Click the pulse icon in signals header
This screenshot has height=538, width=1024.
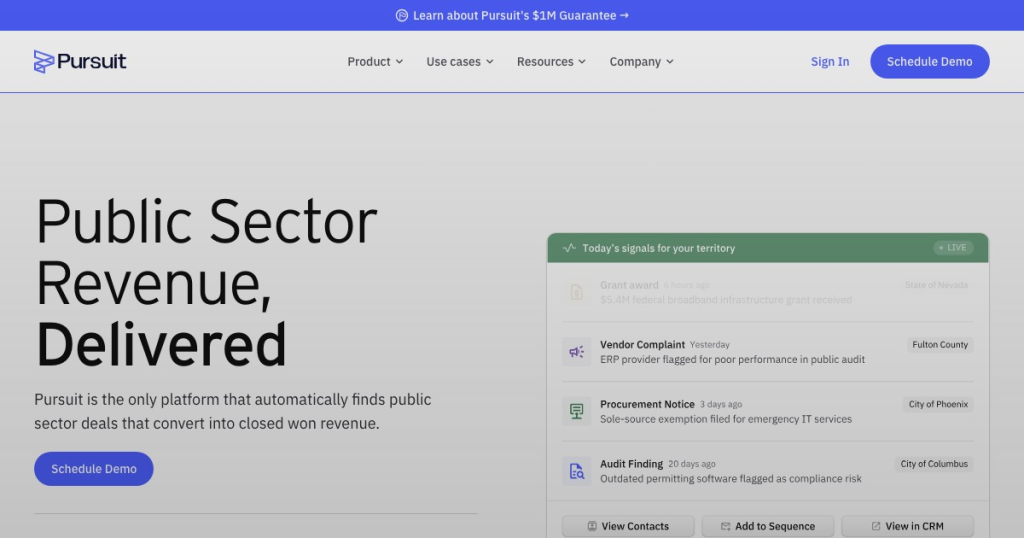[569, 248]
